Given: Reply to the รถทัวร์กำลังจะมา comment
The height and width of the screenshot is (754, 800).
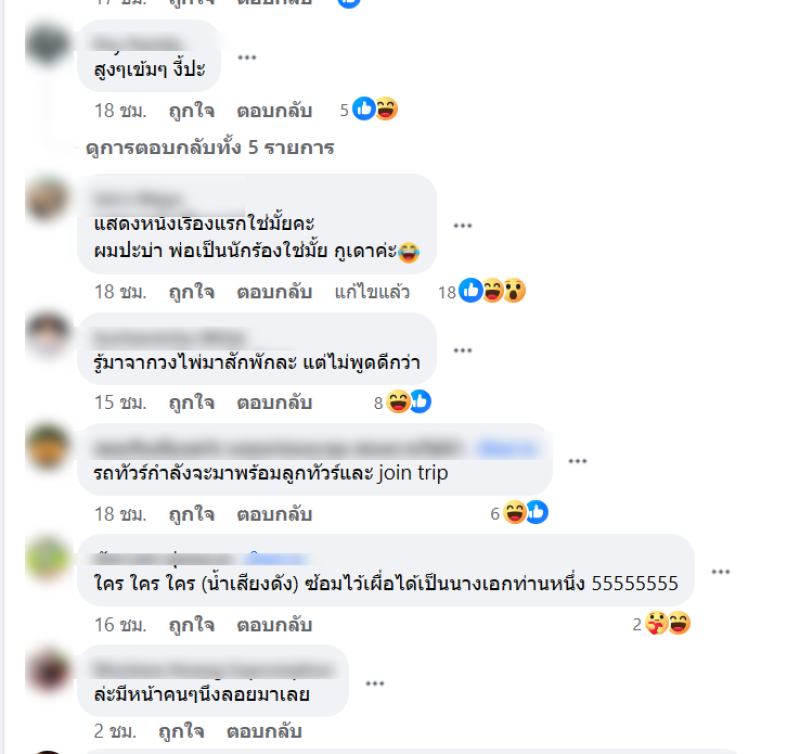Looking at the screenshot, I should (x=274, y=514).
